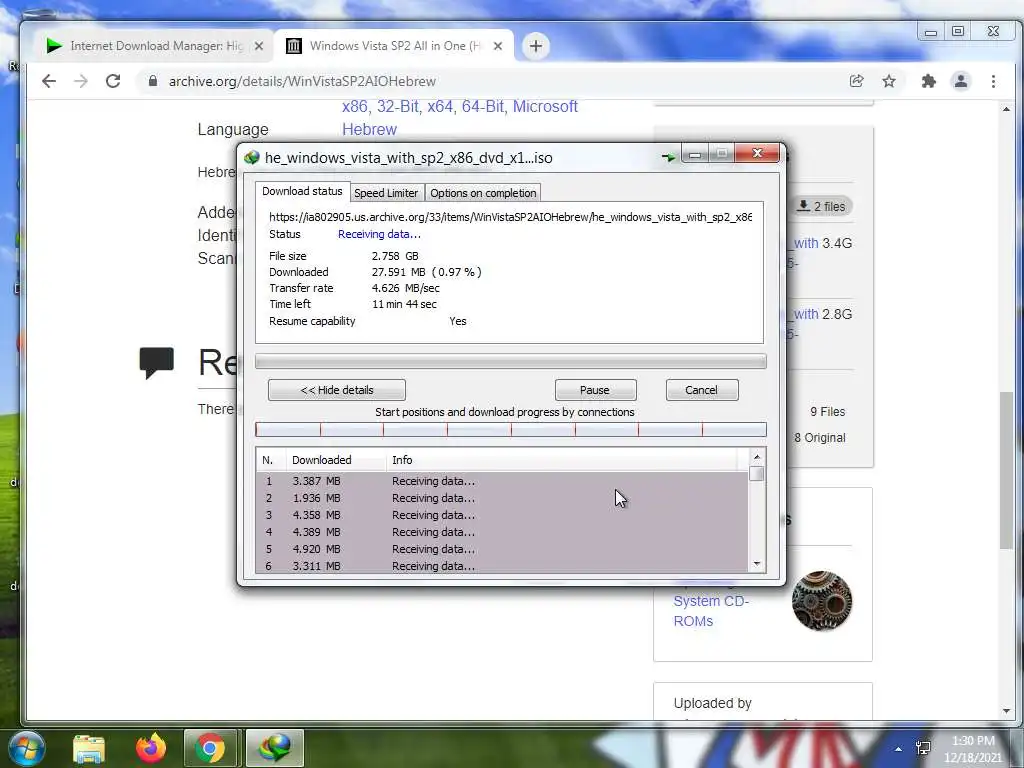The width and height of the screenshot is (1024, 768).
Task: Click the 2 files download badge
Action: 821,206
